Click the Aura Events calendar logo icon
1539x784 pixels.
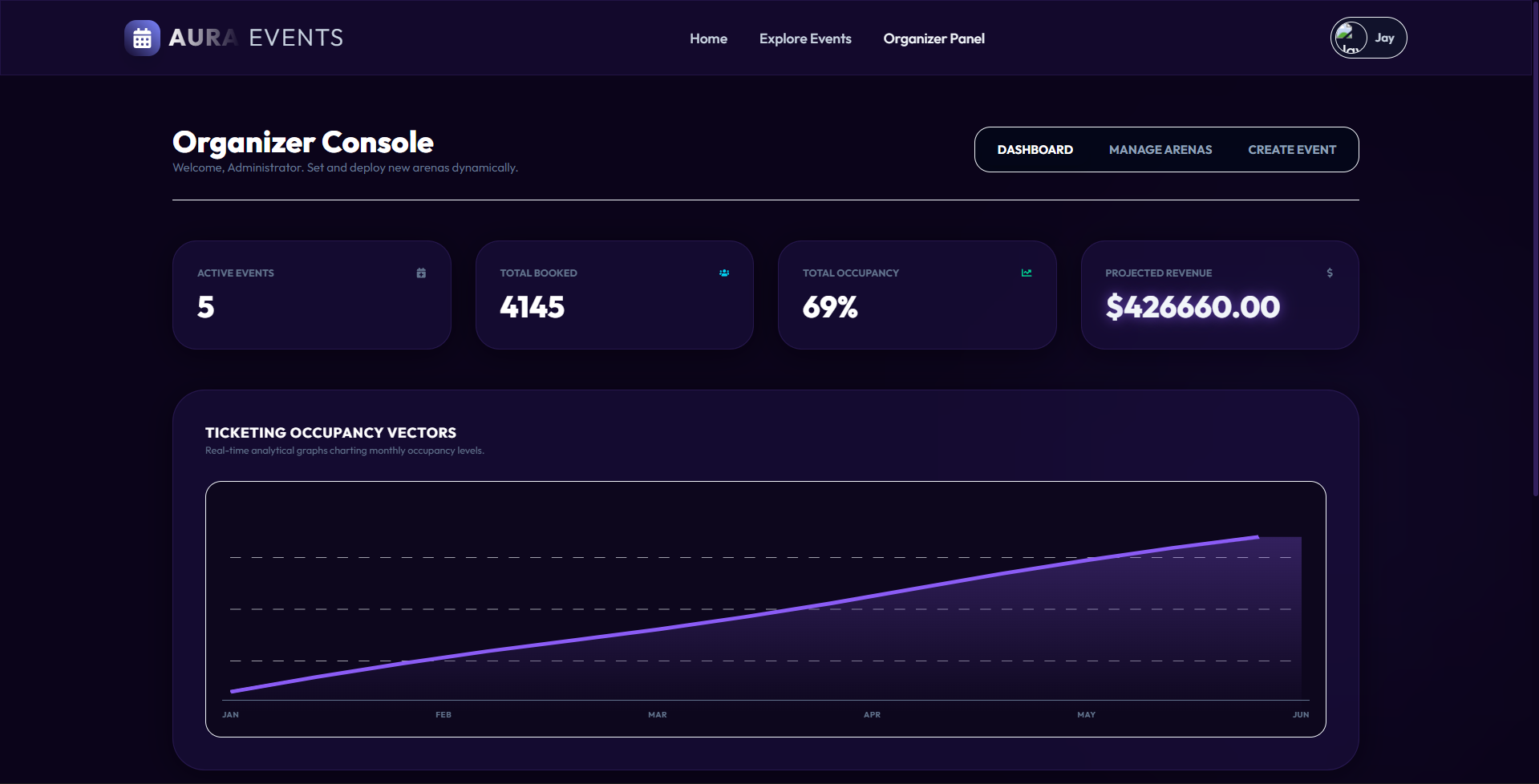(x=142, y=38)
